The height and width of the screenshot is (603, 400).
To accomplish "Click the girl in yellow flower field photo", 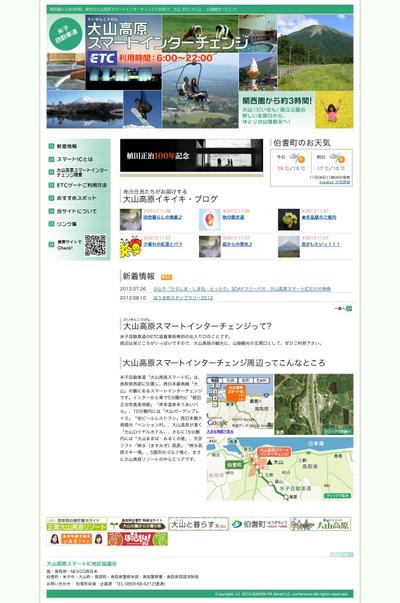I will (334, 110).
